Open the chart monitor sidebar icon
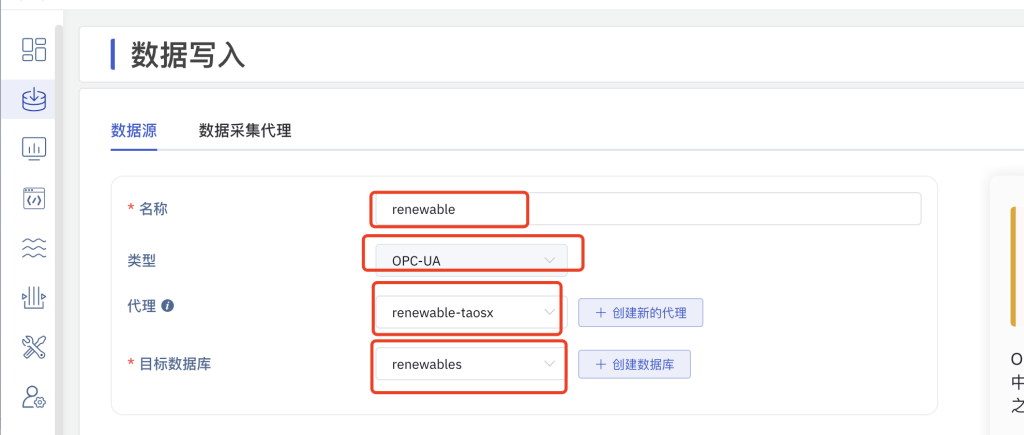1024x435 pixels. pyautogui.click(x=34, y=149)
